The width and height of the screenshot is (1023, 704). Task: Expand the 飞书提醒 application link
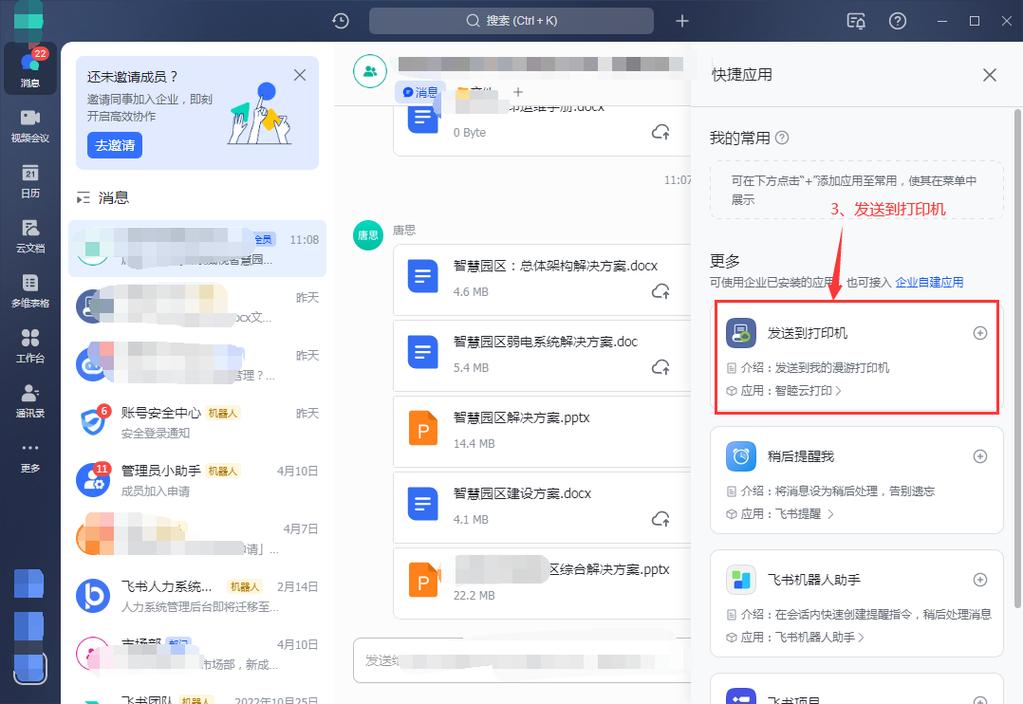pos(830,514)
